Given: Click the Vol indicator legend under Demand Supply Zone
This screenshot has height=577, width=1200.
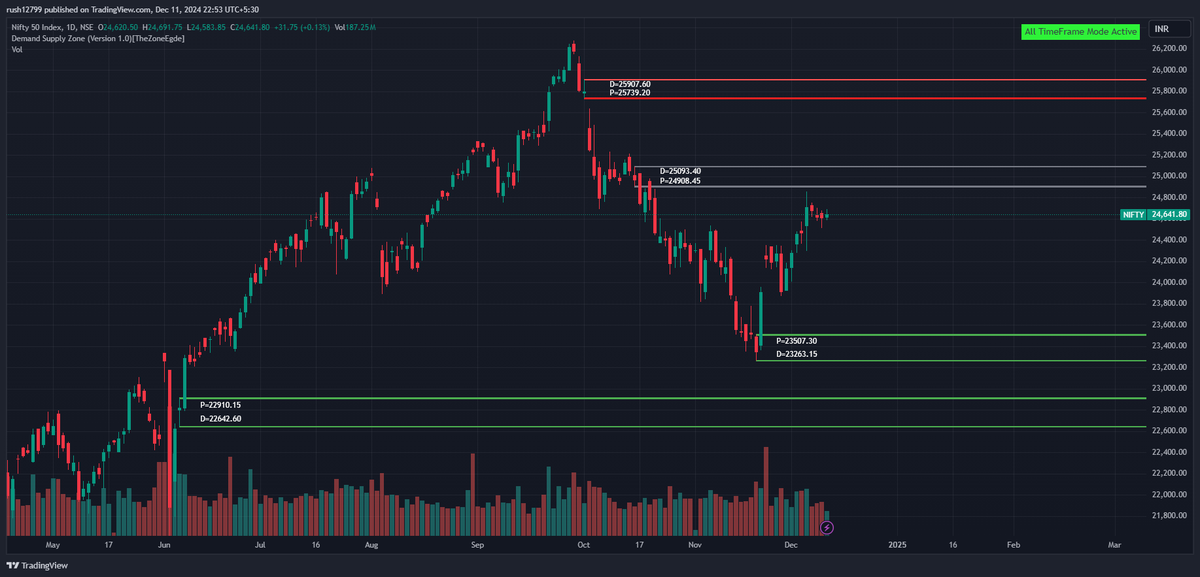Looking at the screenshot, I should pyautogui.click(x=17, y=49).
